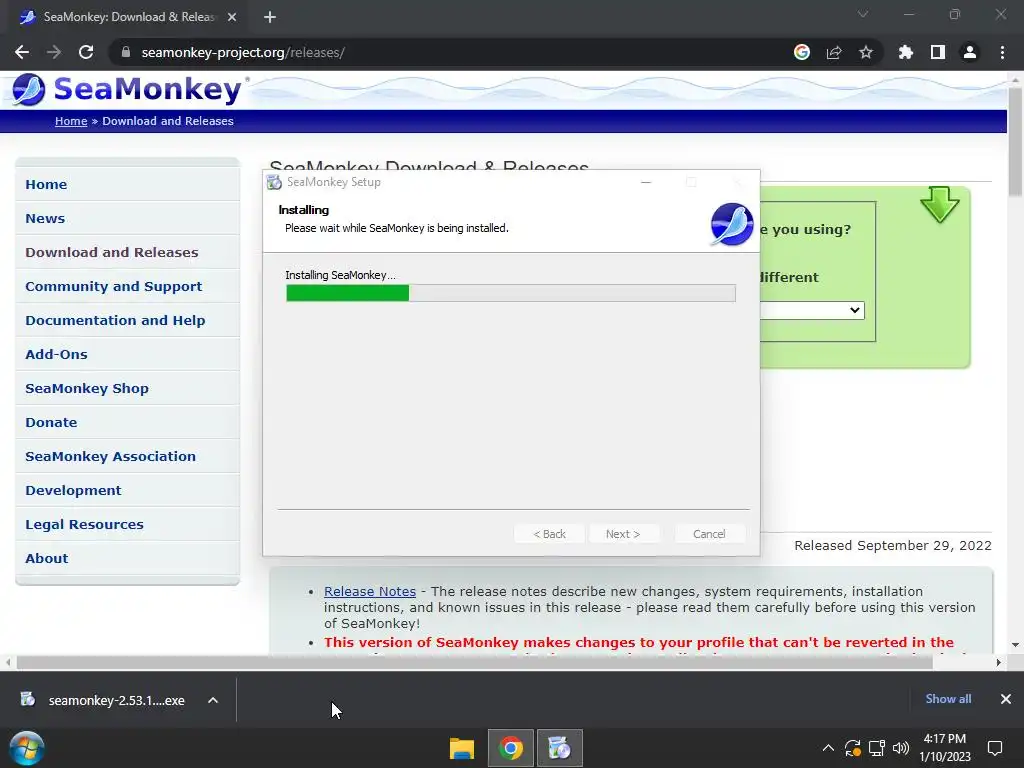Image resolution: width=1024 pixels, height=768 pixels.
Task: Select the SeaMonkey: Download & Releases tab
Action: tap(128, 17)
